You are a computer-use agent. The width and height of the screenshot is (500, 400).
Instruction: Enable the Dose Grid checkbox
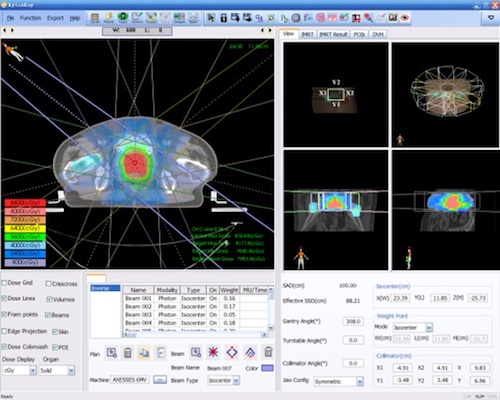(4, 283)
